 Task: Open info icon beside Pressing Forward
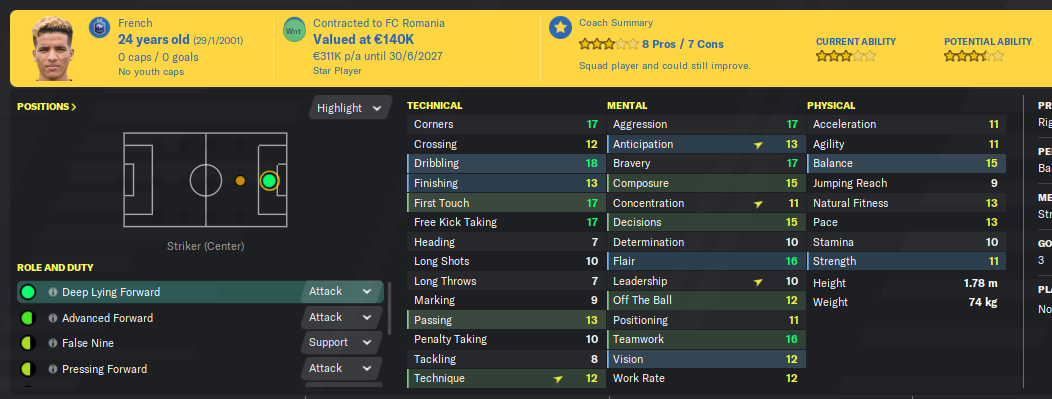[52, 369]
